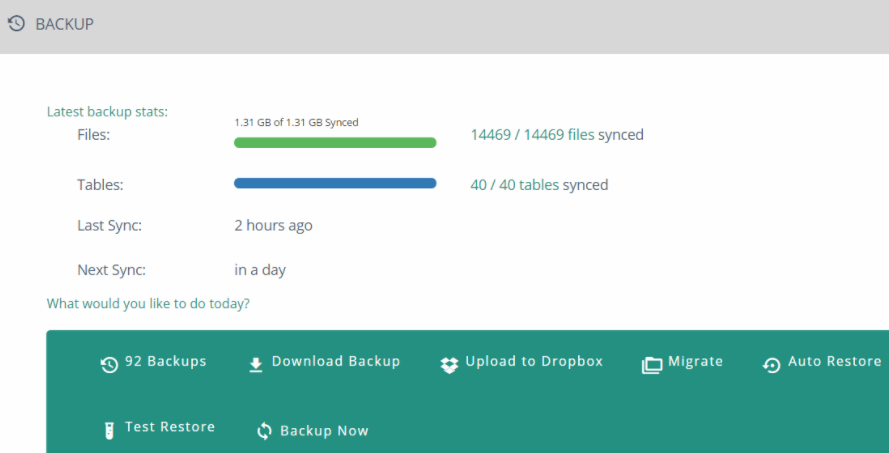The image size is (889, 453).
Task: Choose the Upload to Dropbox text label
Action: pos(534,362)
